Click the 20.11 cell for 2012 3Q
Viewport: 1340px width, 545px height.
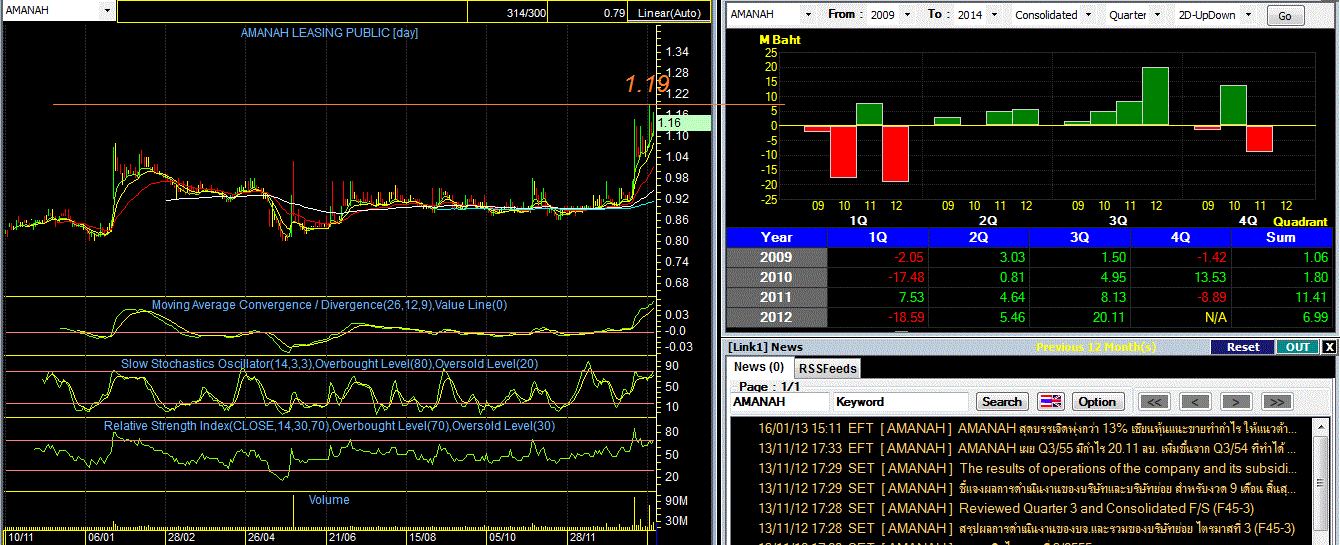click(x=1080, y=317)
